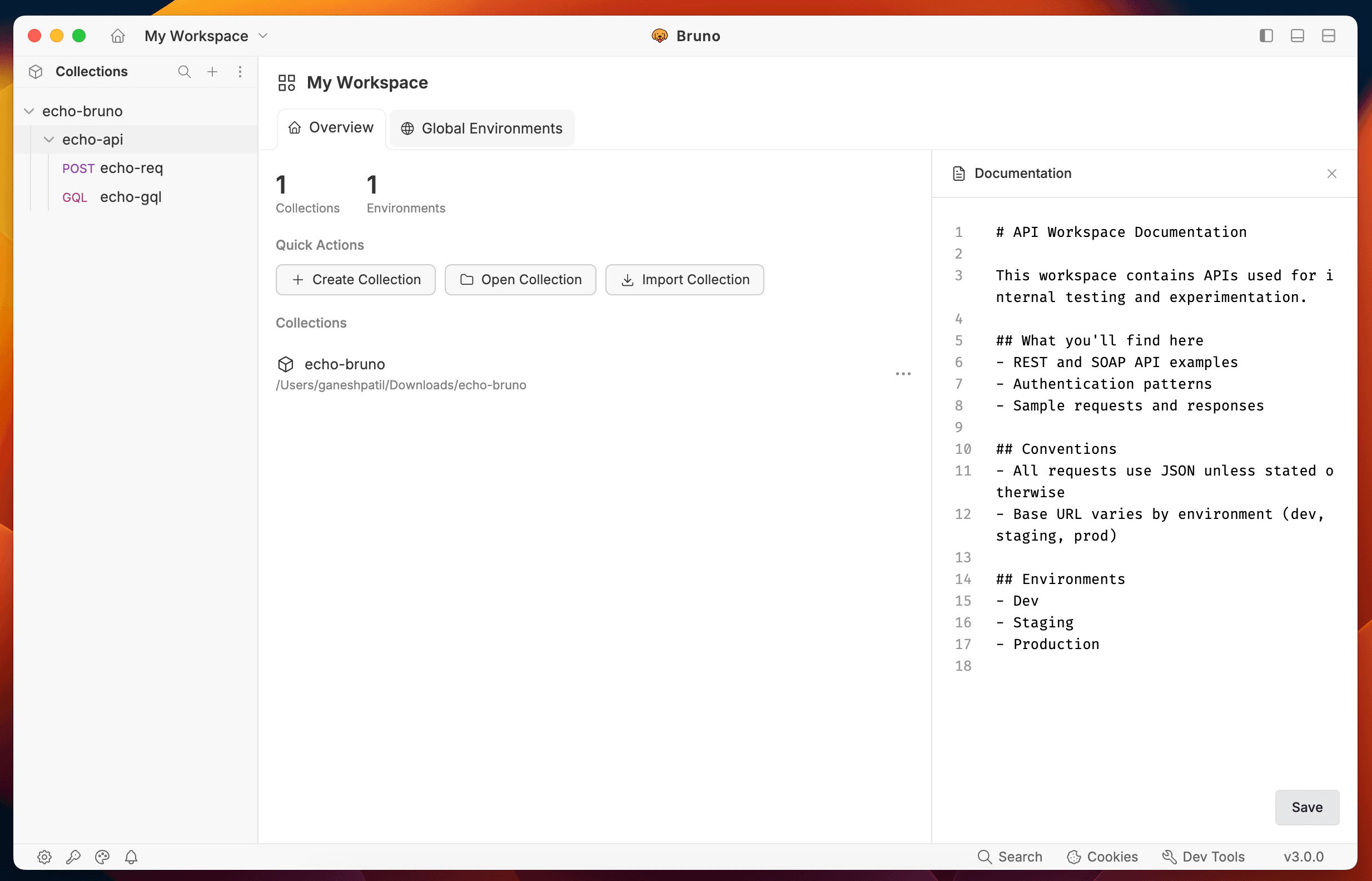Click the Import Collection button
The image size is (1372, 881).
click(x=684, y=280)
